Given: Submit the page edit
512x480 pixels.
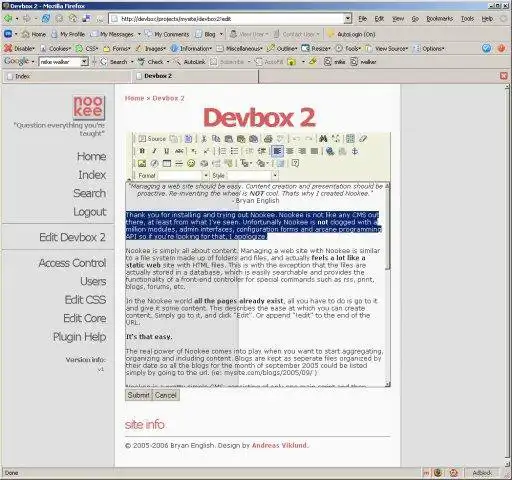Looking at the screenshot, I should pos(138,395).
